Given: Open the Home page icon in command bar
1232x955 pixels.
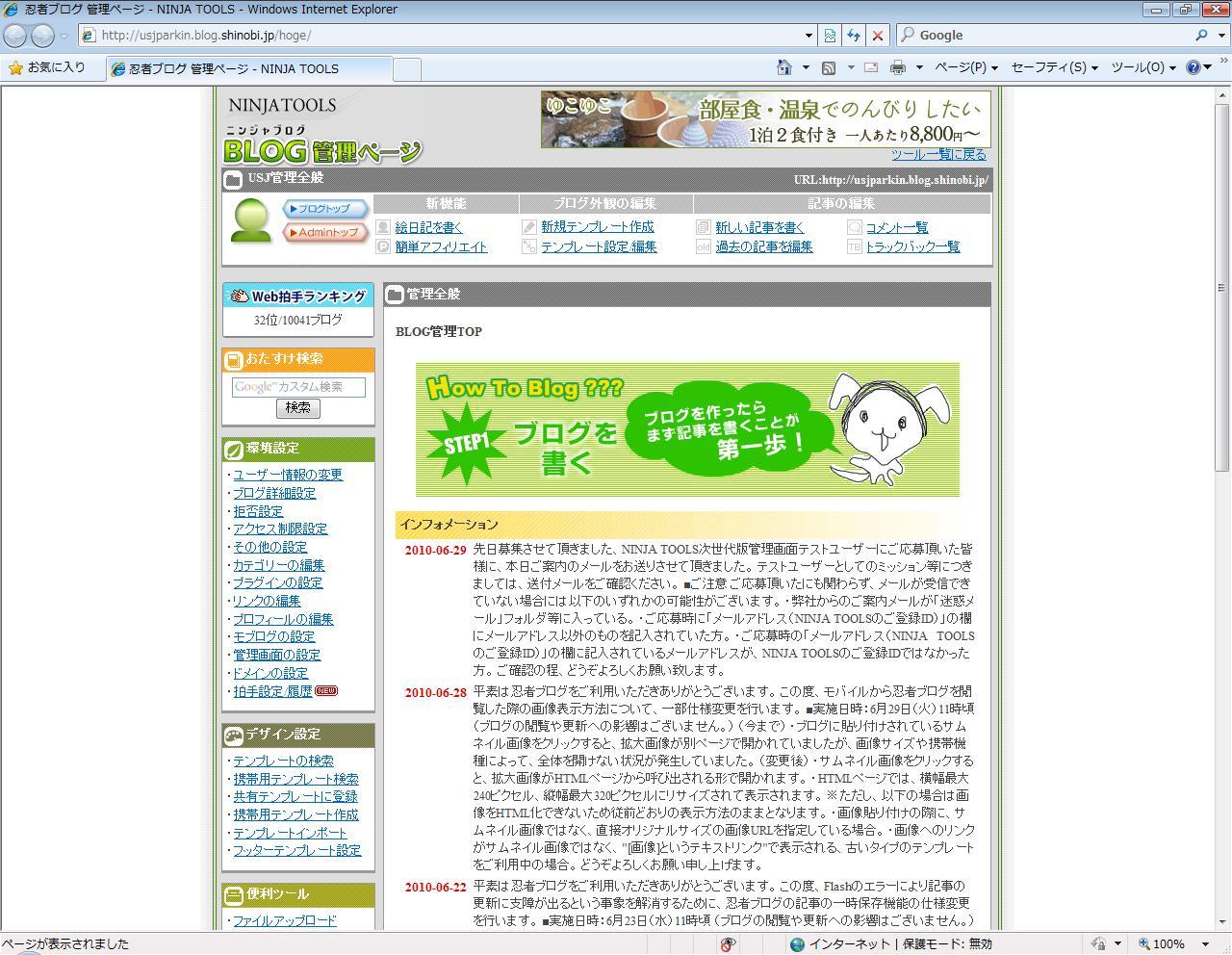Looking at the screenshot, I should tap(784, 67).
